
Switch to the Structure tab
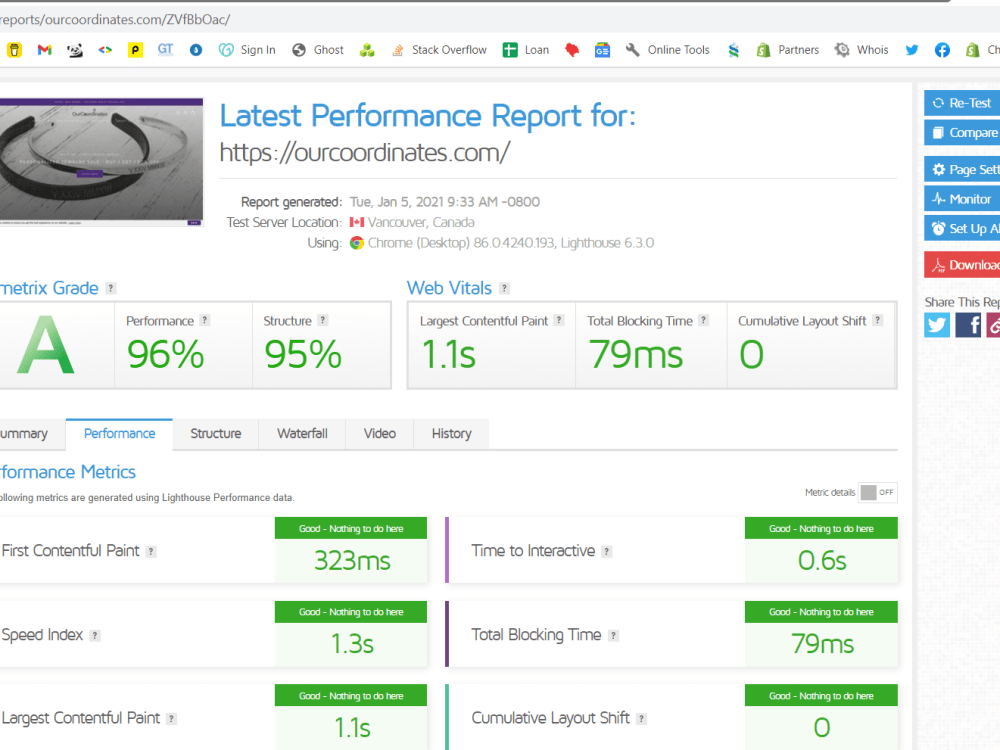coord(216,434)
